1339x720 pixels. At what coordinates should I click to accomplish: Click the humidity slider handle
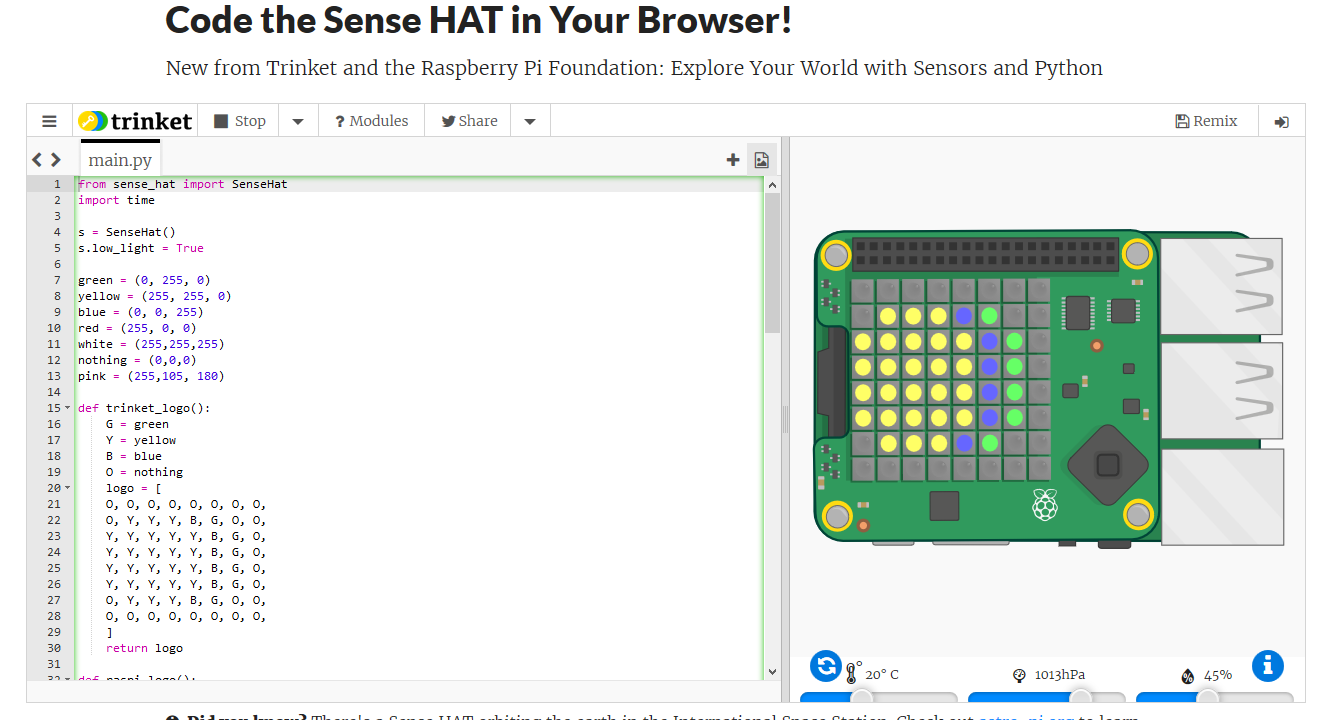[x=1208, y=698]
